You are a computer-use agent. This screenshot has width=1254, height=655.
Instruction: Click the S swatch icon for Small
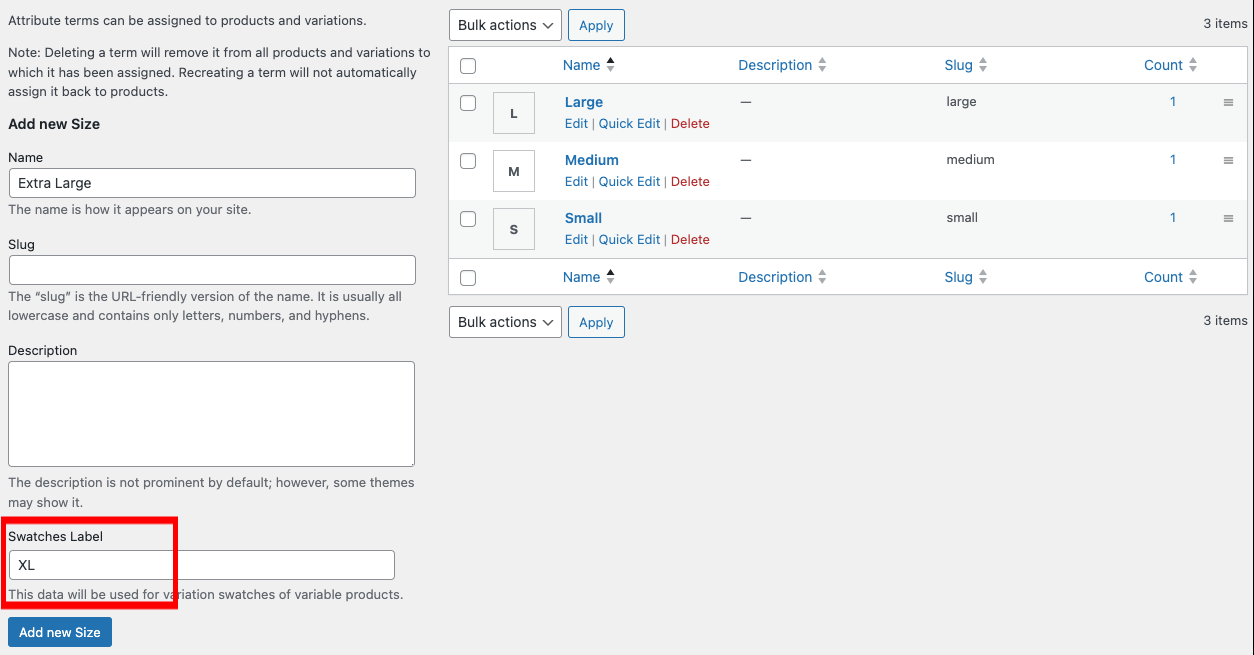tap(513, 228)
